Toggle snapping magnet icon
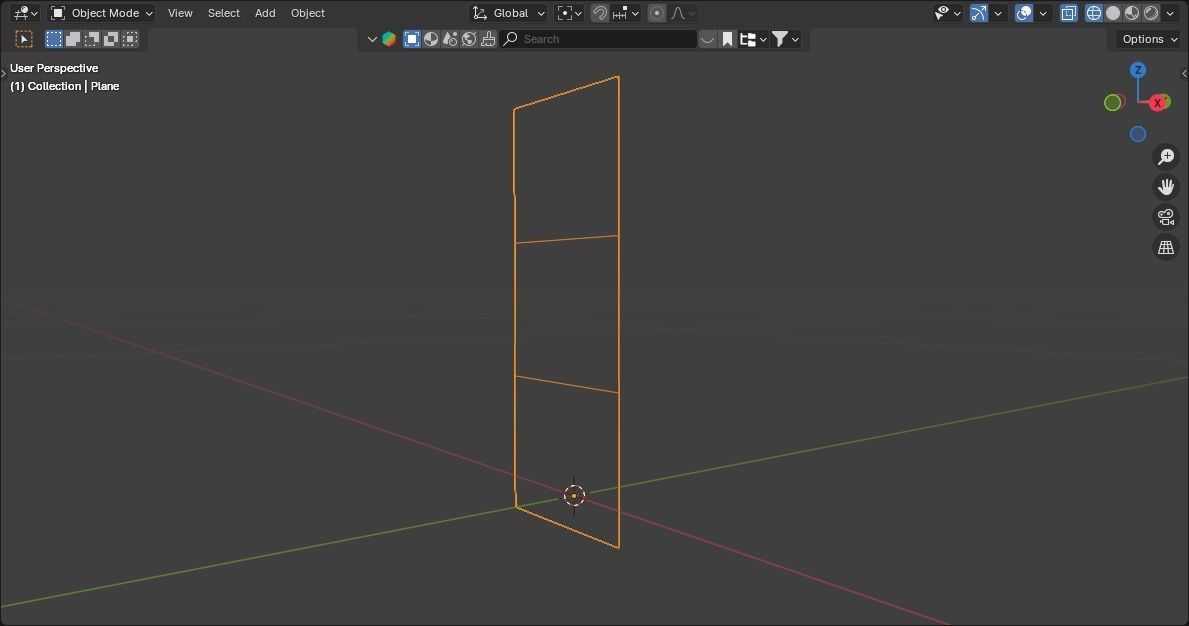Screen dimensions: 1189x626 tap(599, 13)
